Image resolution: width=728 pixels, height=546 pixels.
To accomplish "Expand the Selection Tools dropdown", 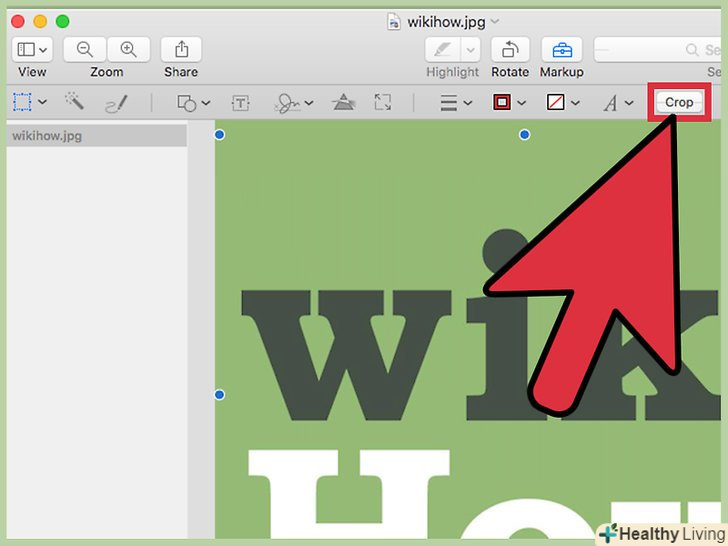I will pos(30,102).
